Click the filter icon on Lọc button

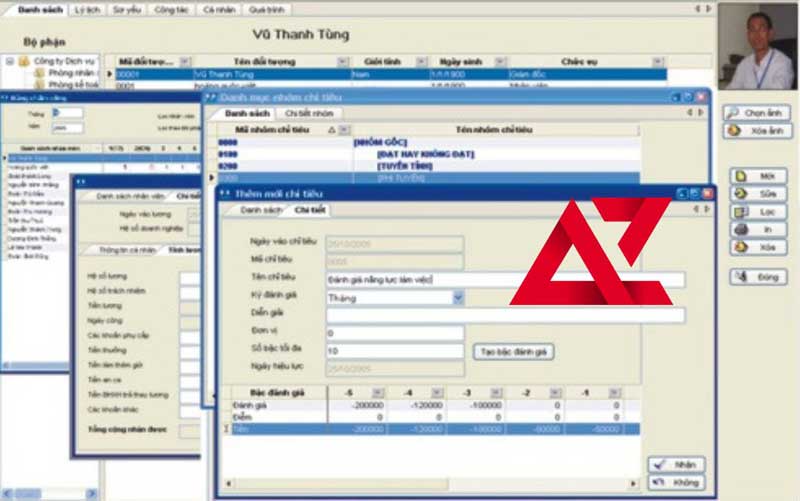click(741, 212)
